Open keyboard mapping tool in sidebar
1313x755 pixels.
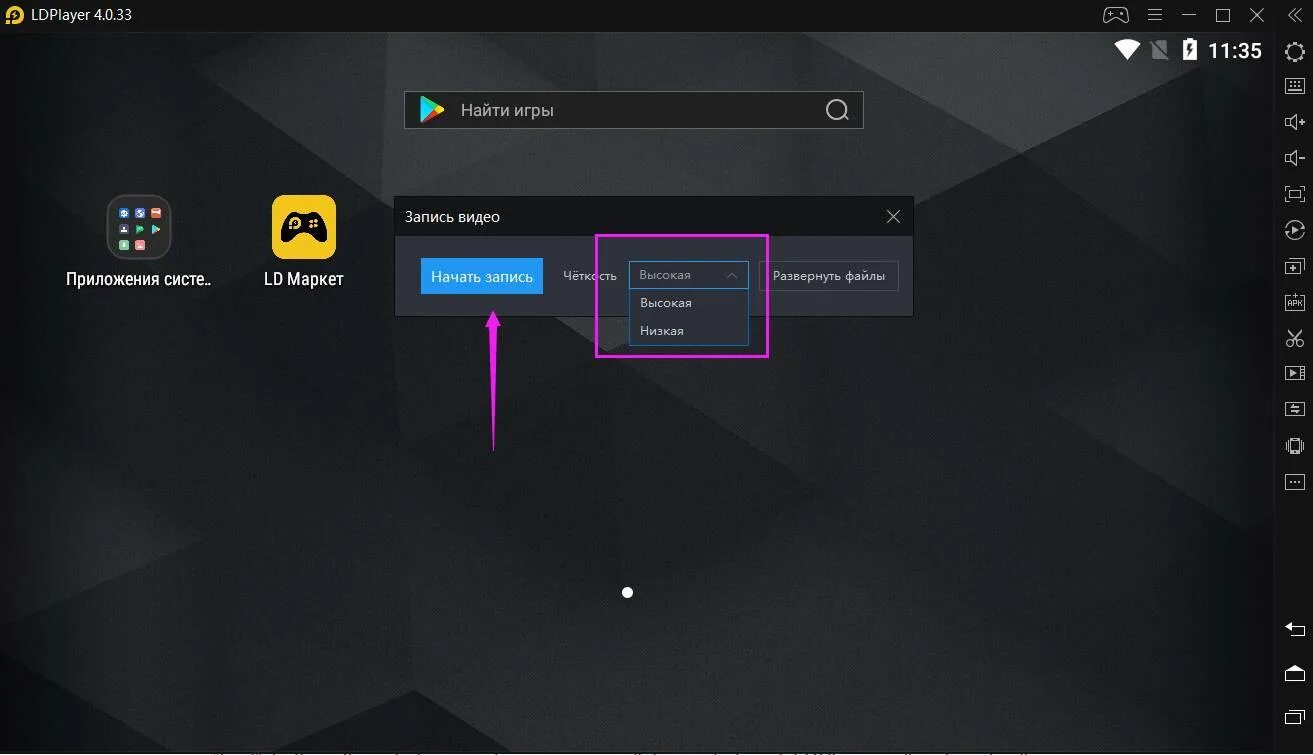(x=1295, y=87)
